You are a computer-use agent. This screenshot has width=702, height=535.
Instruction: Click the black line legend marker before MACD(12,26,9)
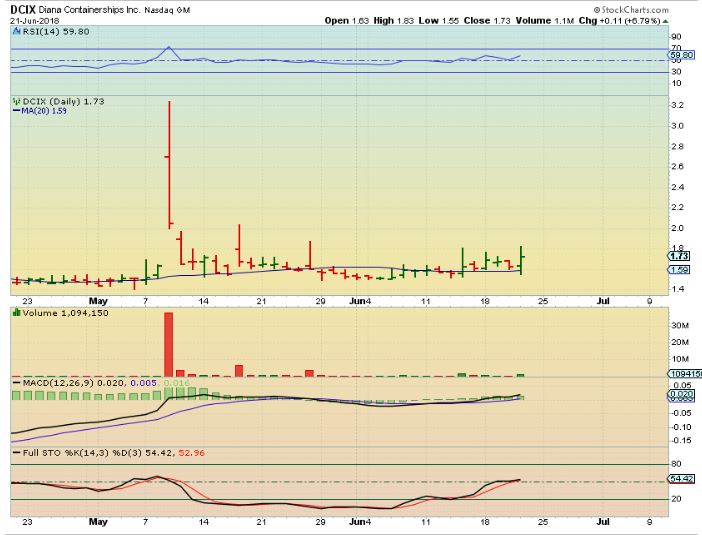[17, 383]
